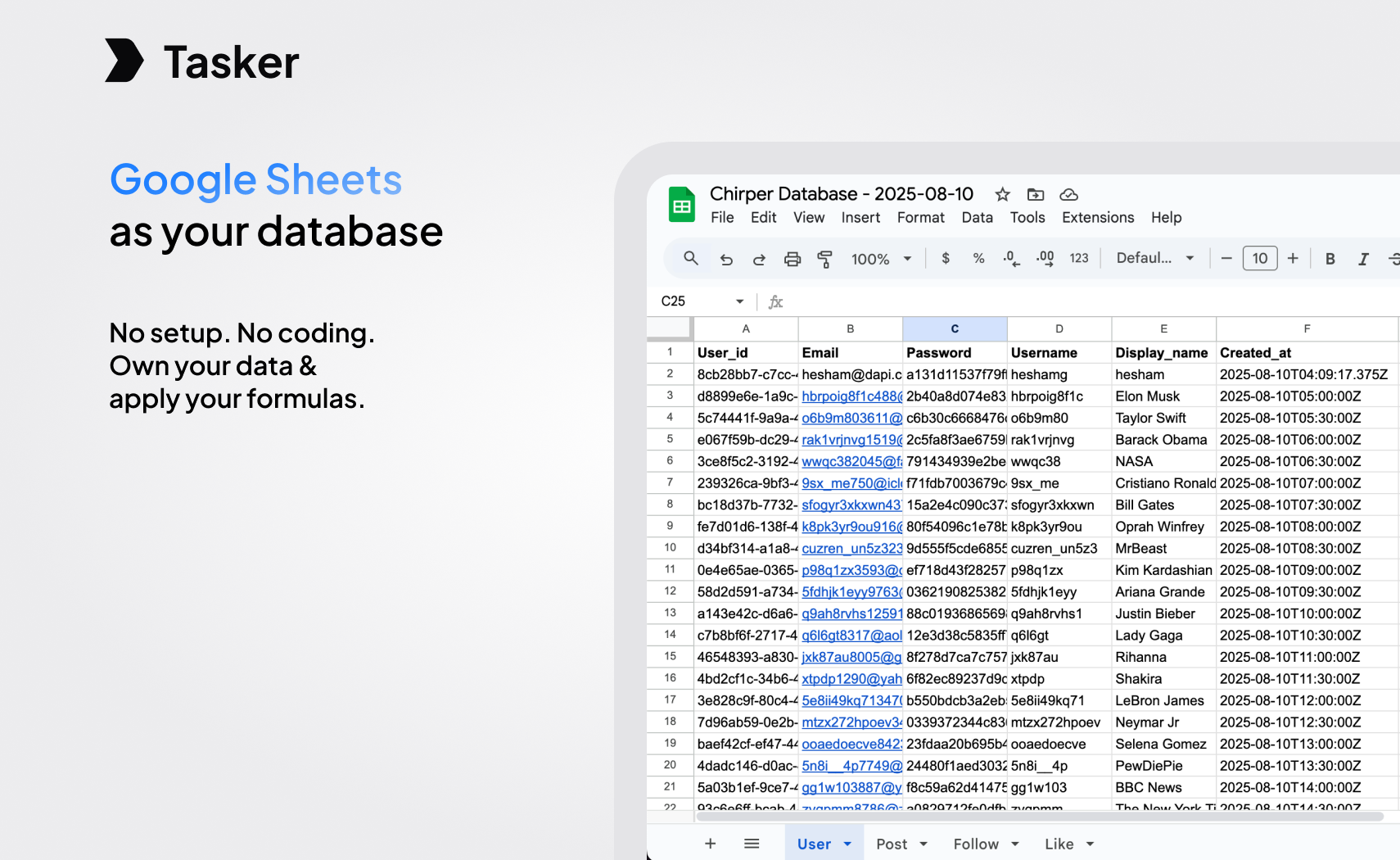Open the rak1vrjnvg1519 email link

click(x=851, y=440)
